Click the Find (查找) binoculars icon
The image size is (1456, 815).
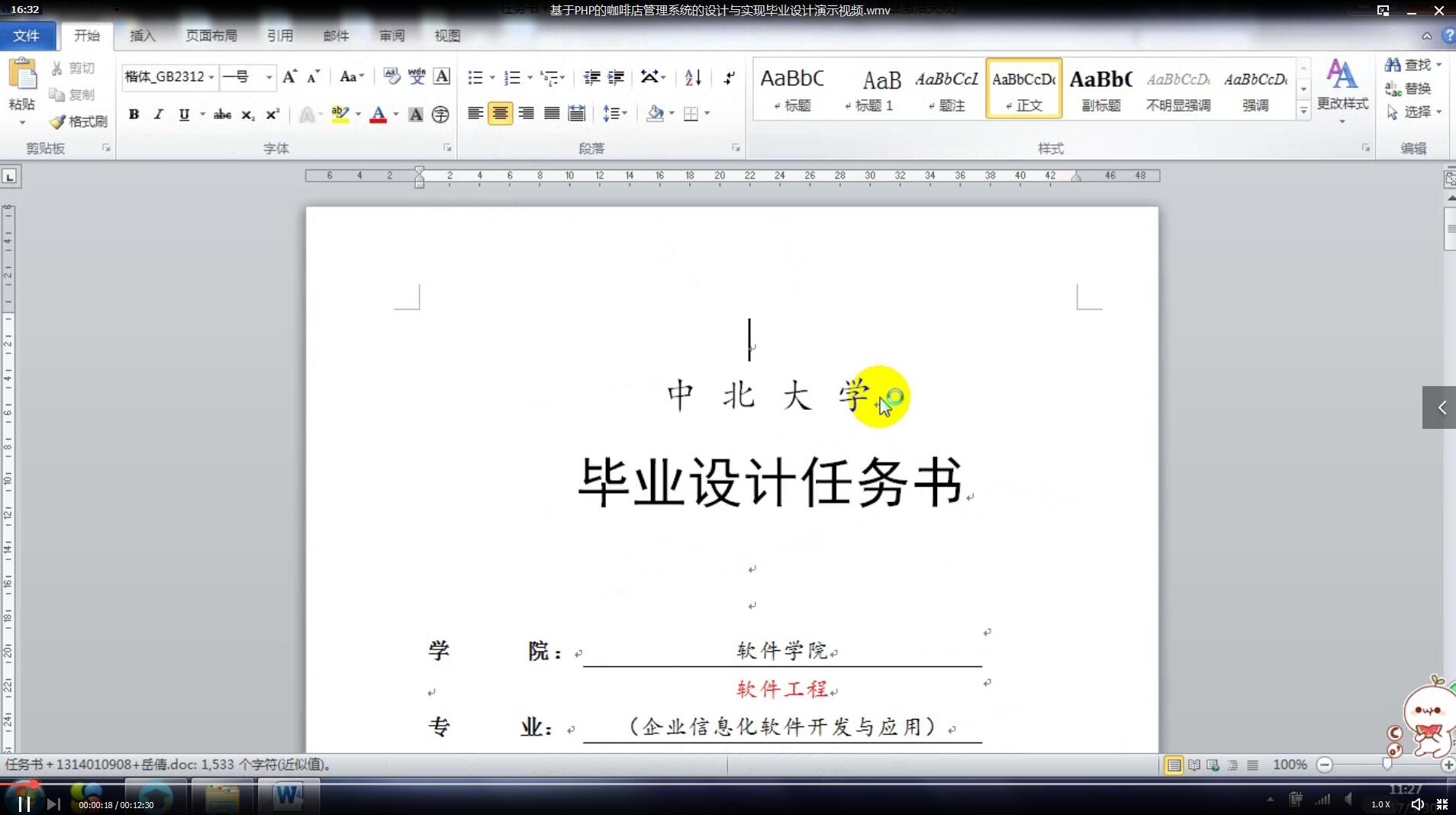coord(1393,65)
